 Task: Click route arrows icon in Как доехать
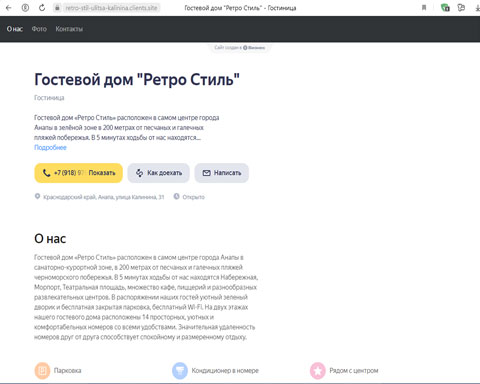point(139,173)
